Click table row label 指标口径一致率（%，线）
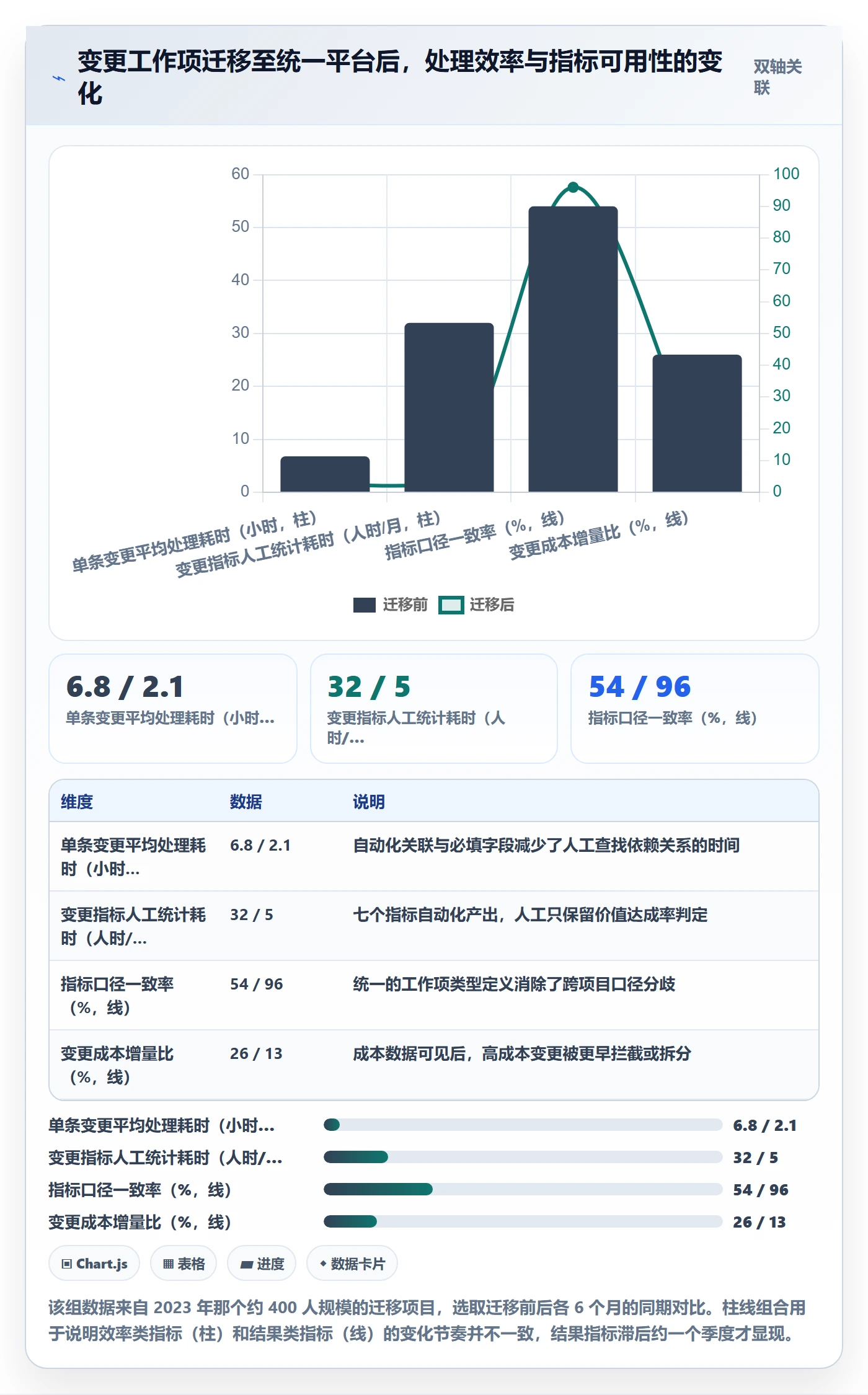The width and height of the screenshot is (868, 1395). (x=117, y=996)
